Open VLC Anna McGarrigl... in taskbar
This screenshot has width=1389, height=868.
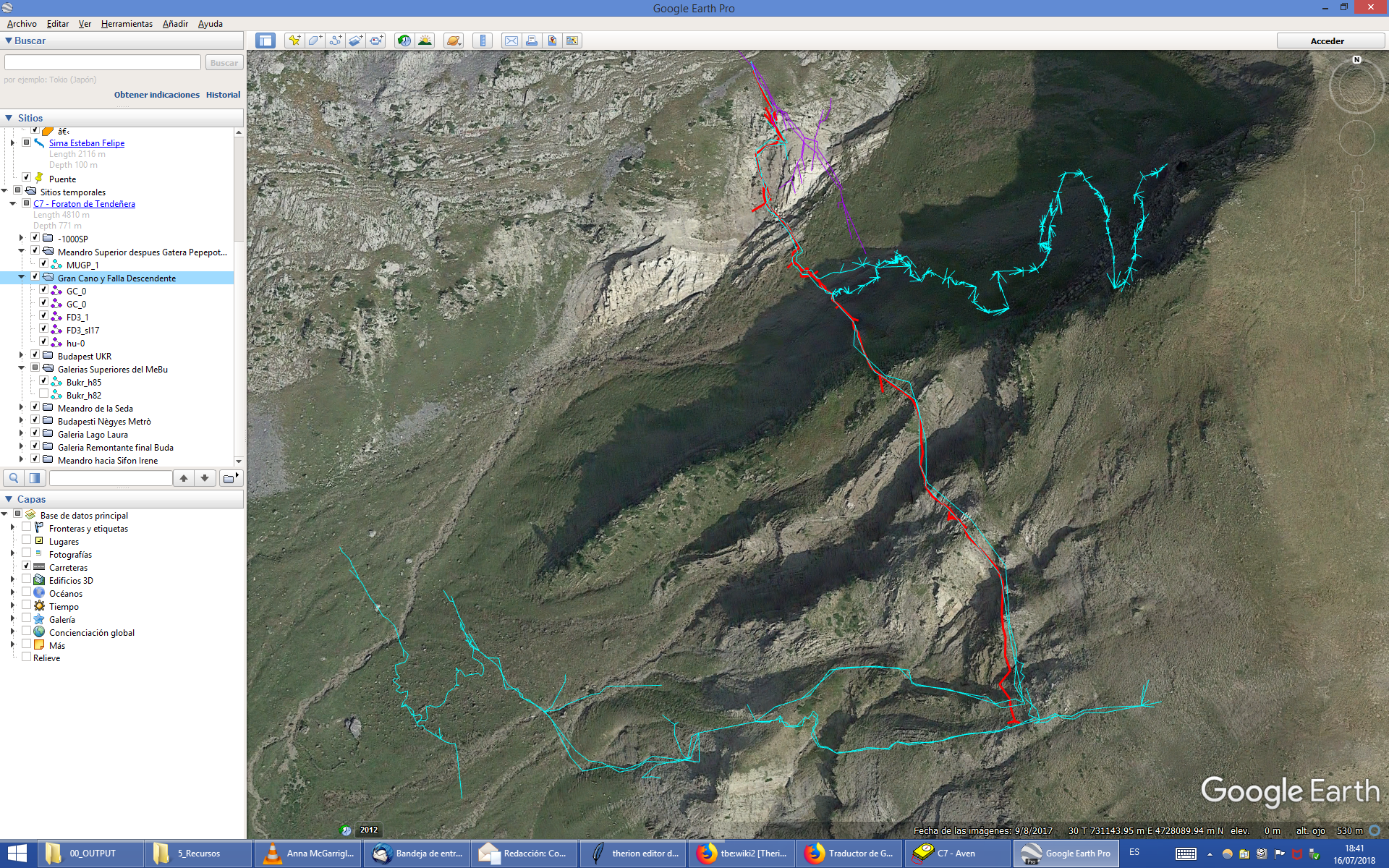[307, 854]
